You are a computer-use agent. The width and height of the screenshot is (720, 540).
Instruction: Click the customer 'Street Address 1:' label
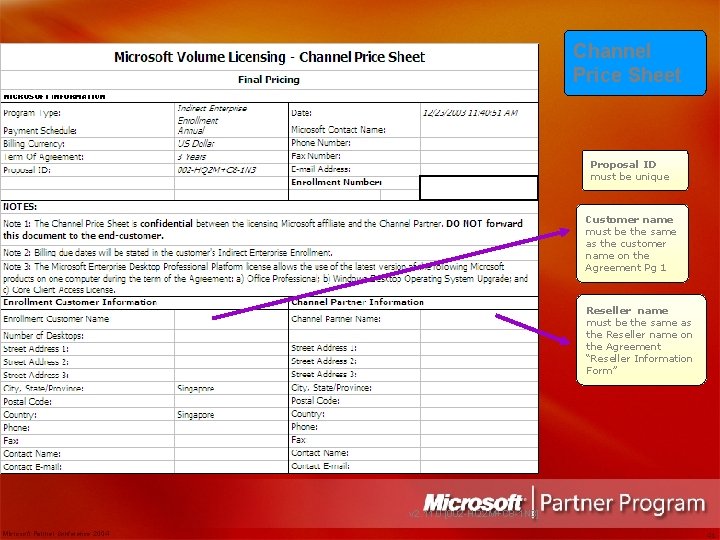click(36, 349)
